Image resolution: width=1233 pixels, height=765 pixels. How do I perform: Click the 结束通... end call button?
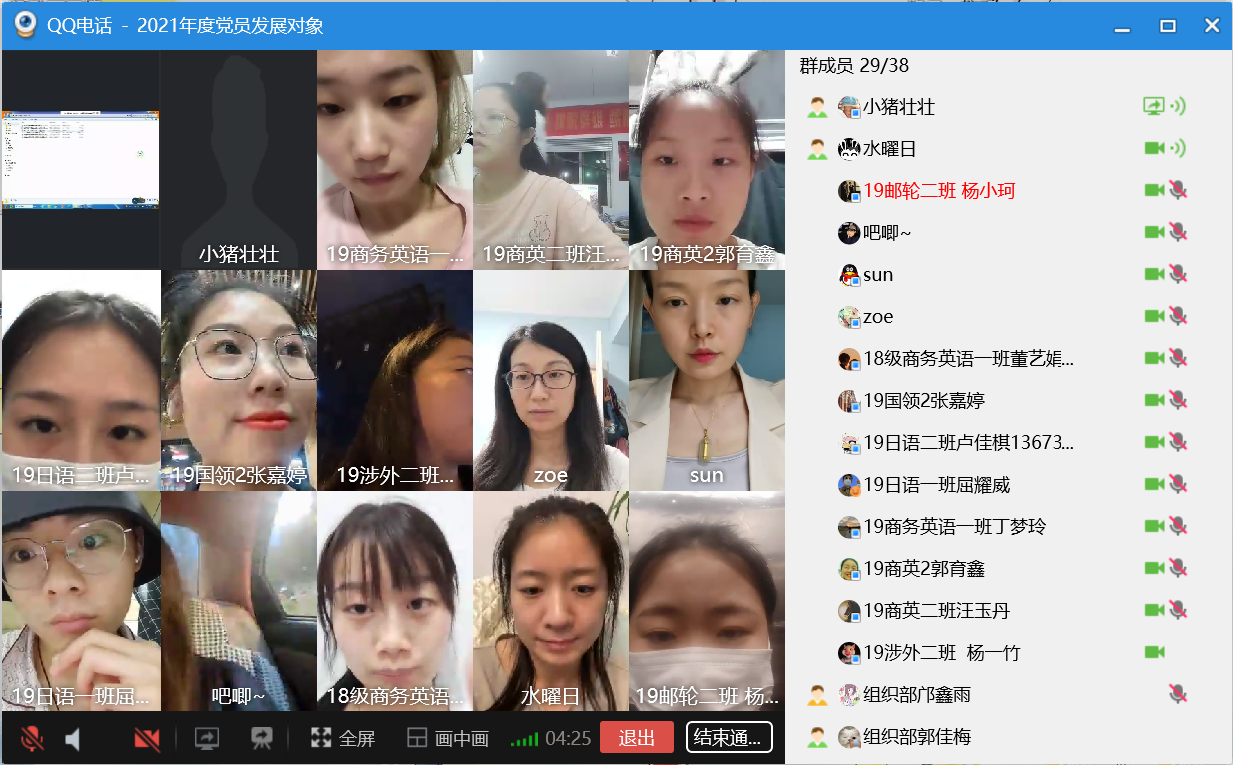coord(729,738)
